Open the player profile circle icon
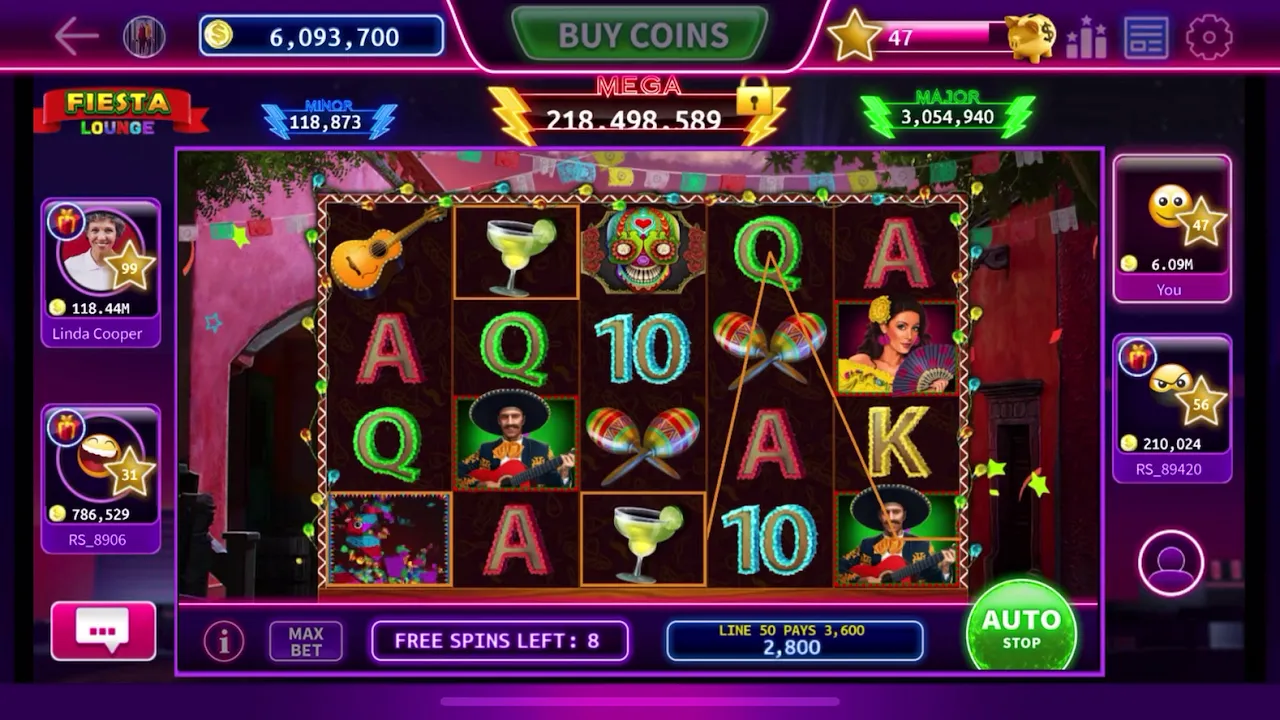 [x=1170, y=563]
